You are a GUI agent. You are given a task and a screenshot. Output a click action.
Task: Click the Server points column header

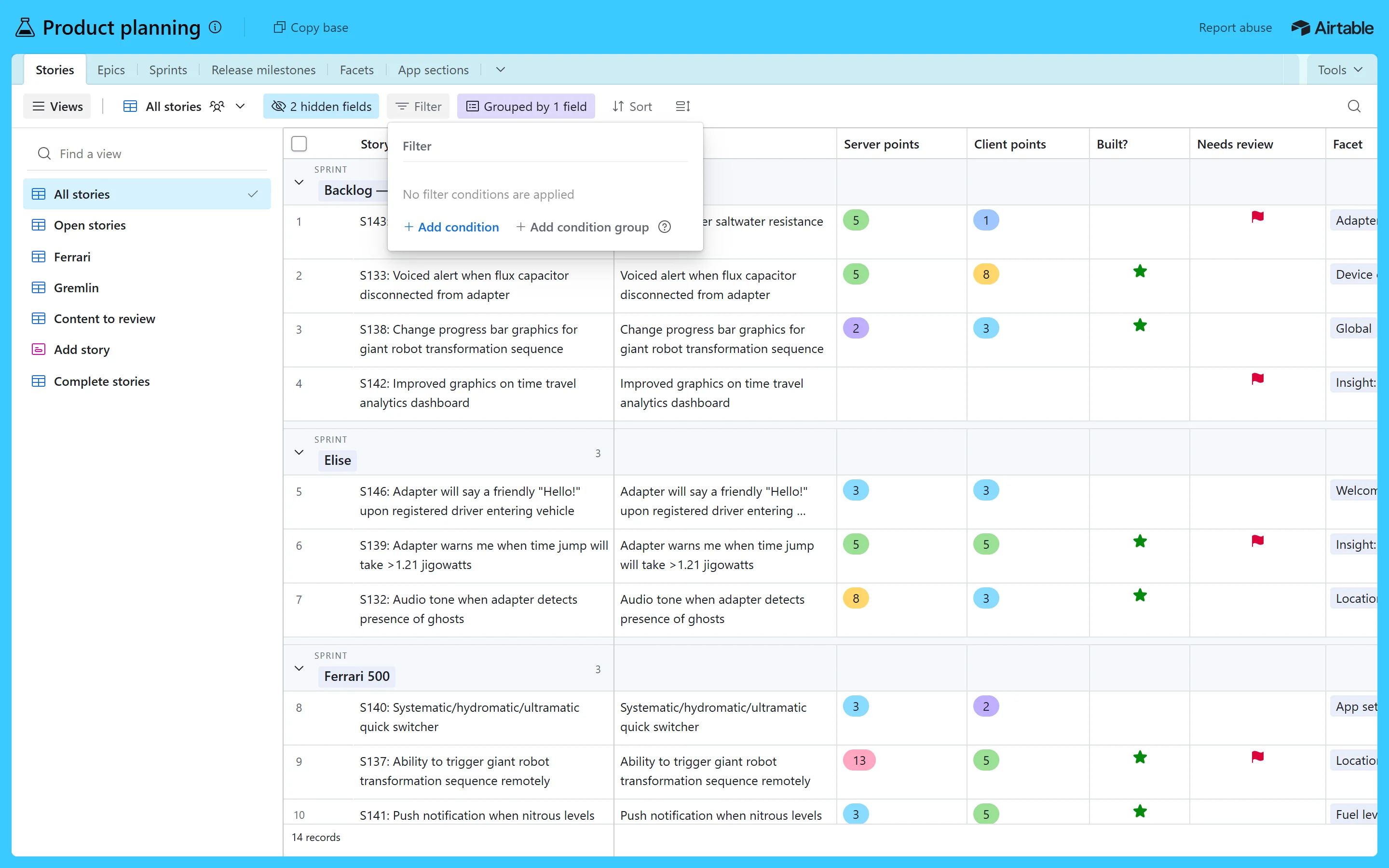[901, 144]
